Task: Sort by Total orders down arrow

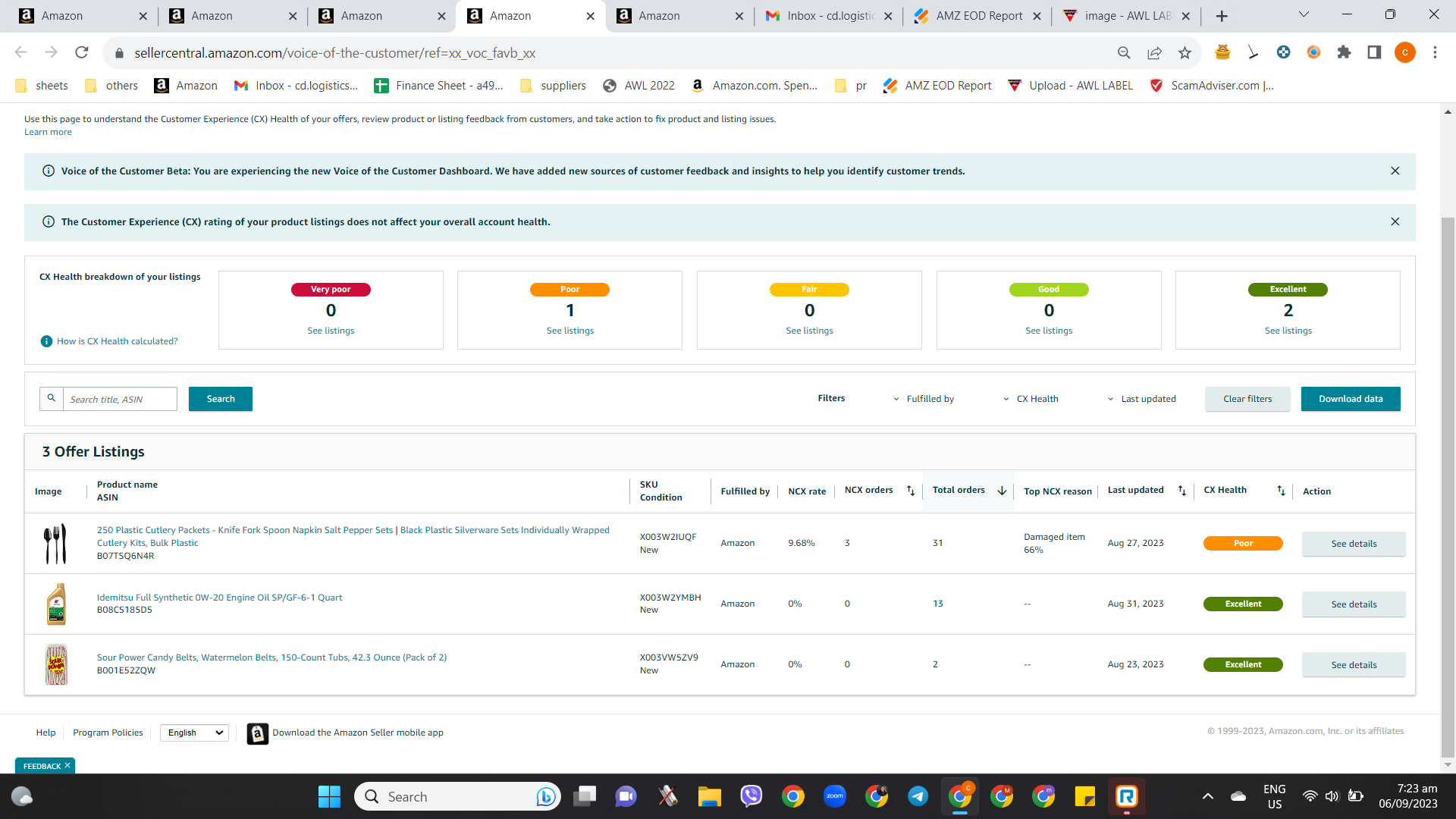Action: [x=1002, y=491]
